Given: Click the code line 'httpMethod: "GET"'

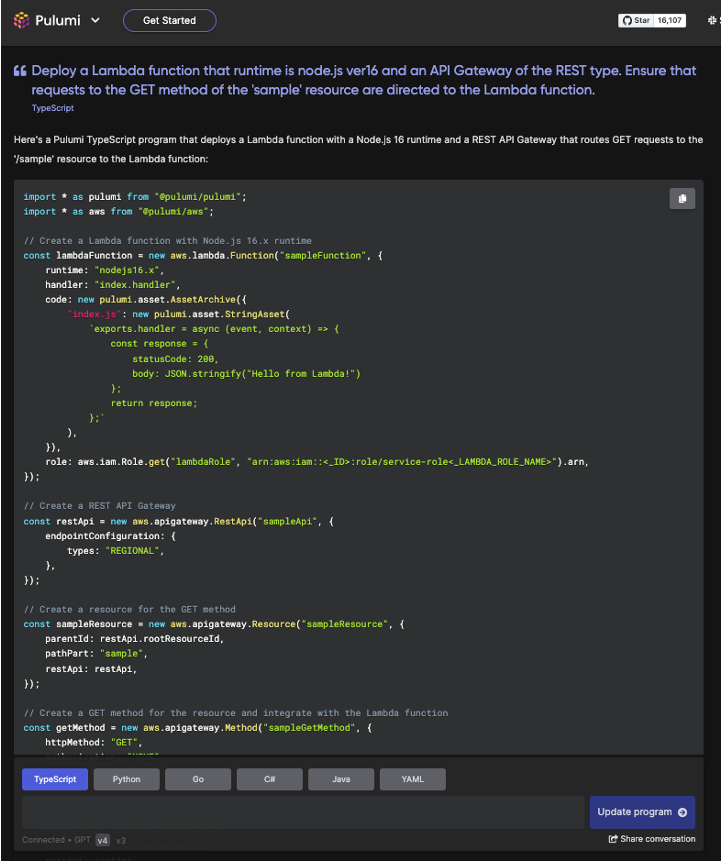Looking at the screenshot, I should (93, 742).
